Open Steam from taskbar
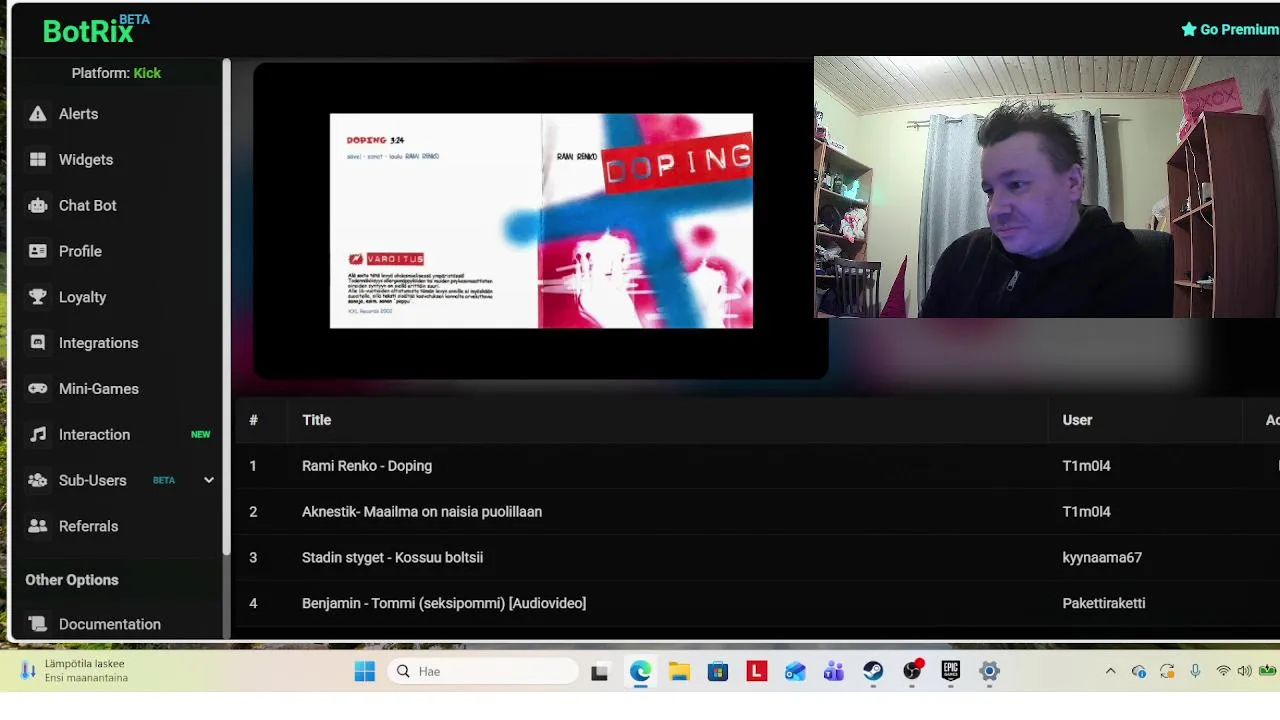The height and width of the screenshot is (720, 1280). pyautogui.click(x=873, y=672)
